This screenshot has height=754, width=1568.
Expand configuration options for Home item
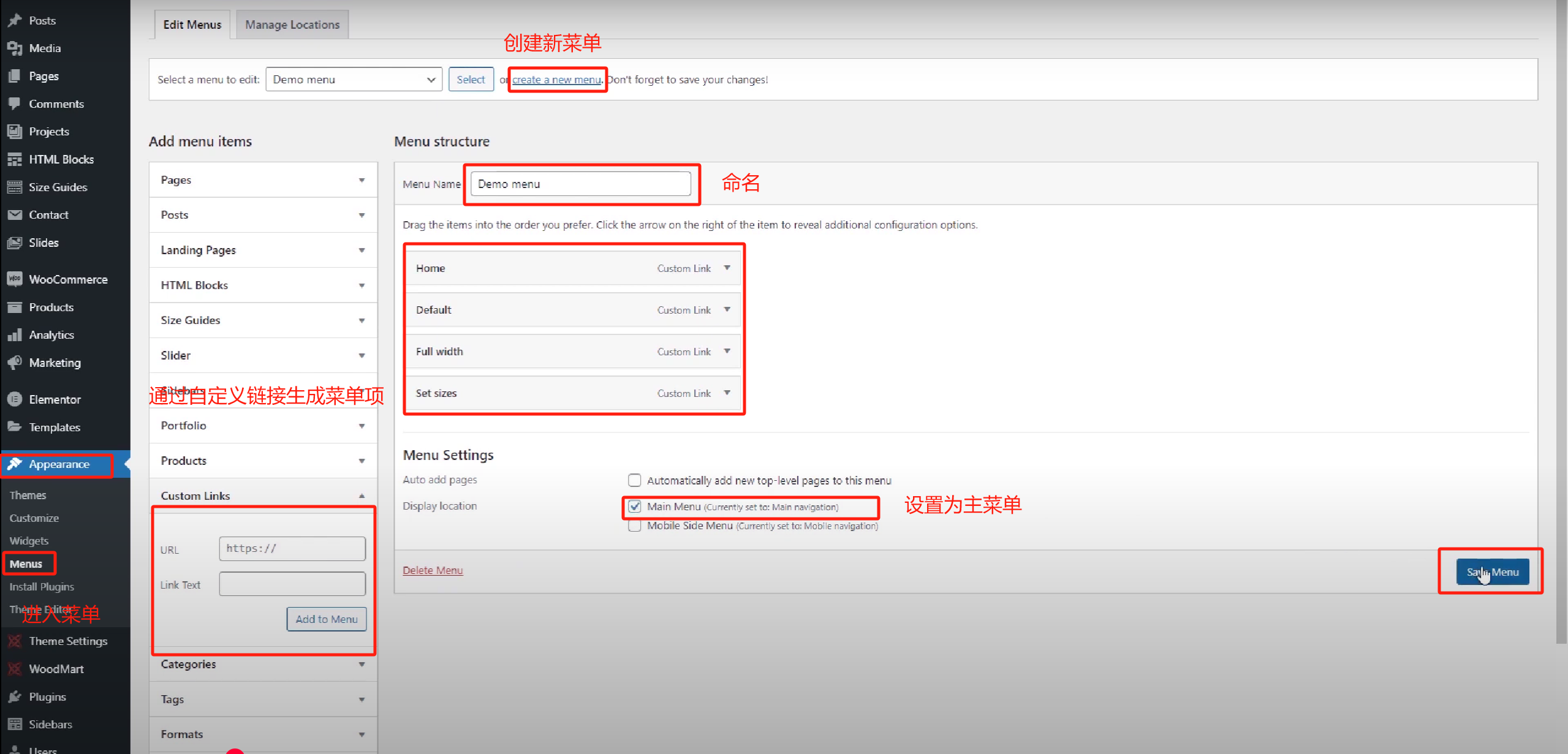(727, 268)
